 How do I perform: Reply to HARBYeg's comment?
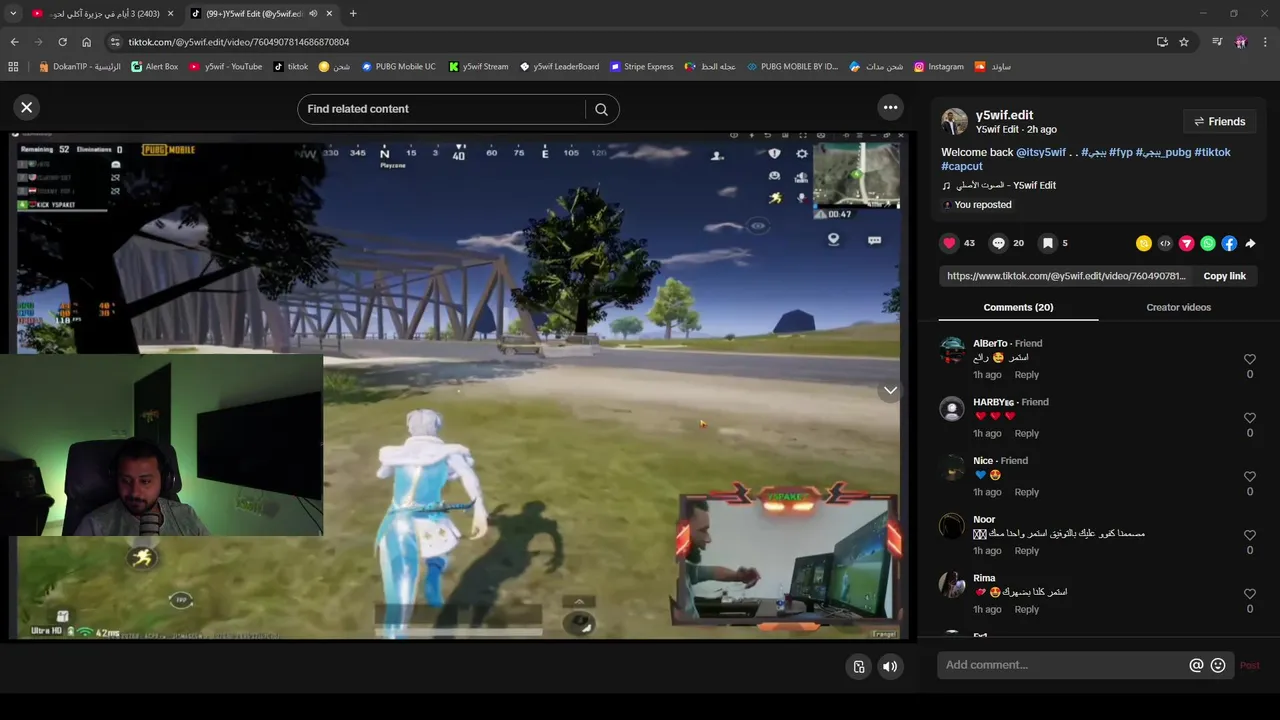[x=1026, y=434]
